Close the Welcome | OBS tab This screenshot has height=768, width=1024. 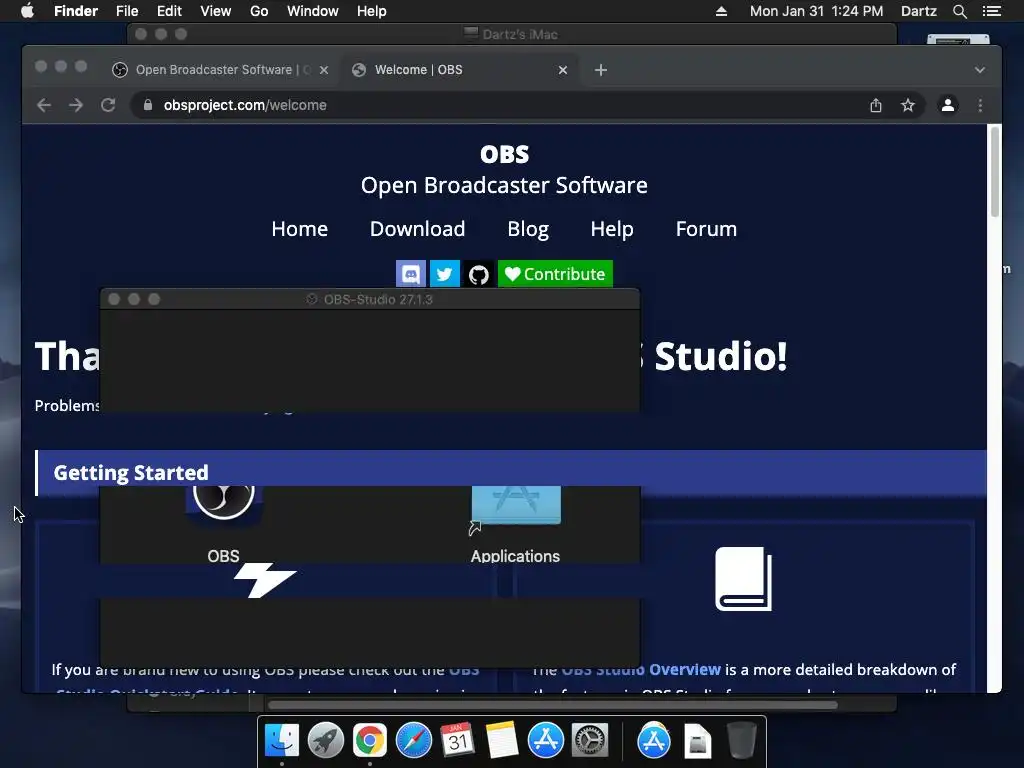(x=563, y=70)
